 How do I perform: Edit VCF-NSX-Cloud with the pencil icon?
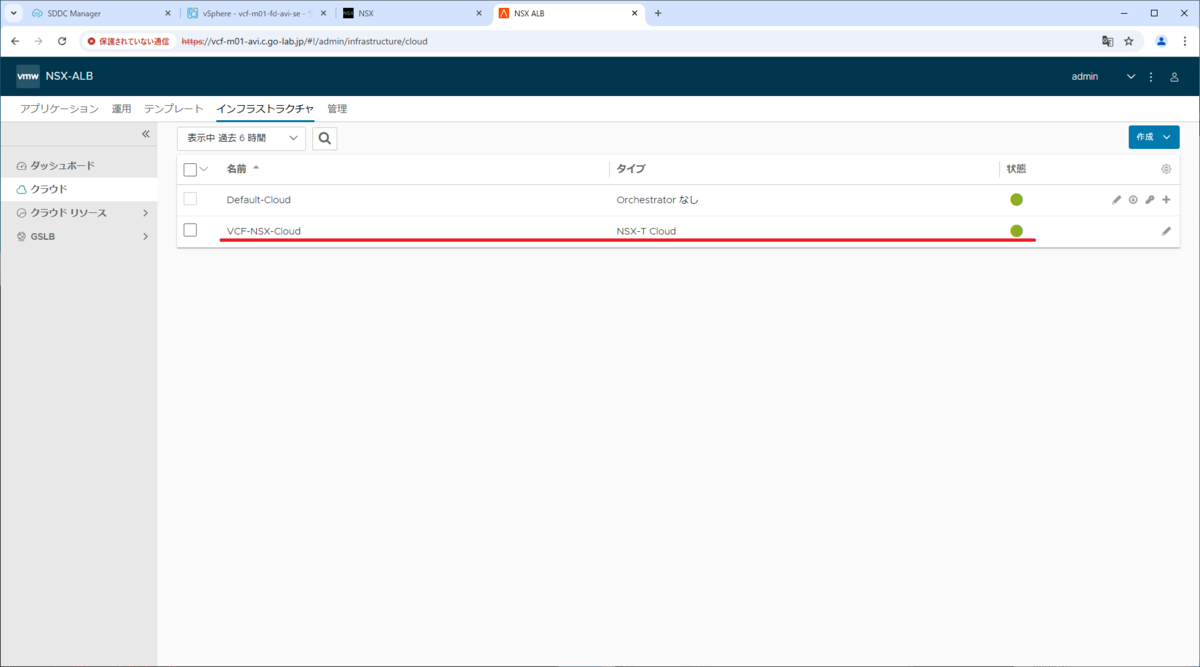click(1166, 231)
